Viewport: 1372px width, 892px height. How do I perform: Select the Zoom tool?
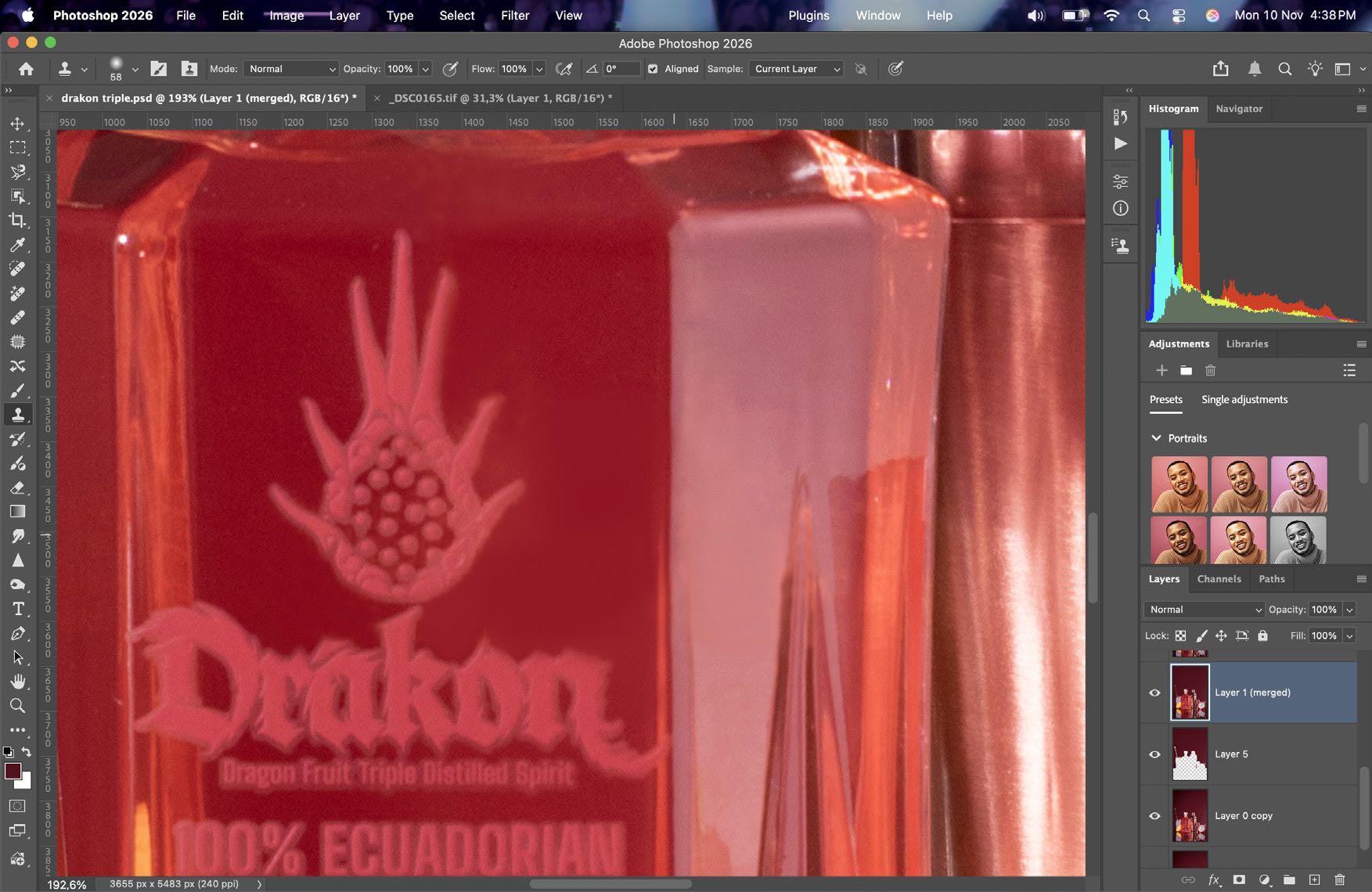pos(17,706)
